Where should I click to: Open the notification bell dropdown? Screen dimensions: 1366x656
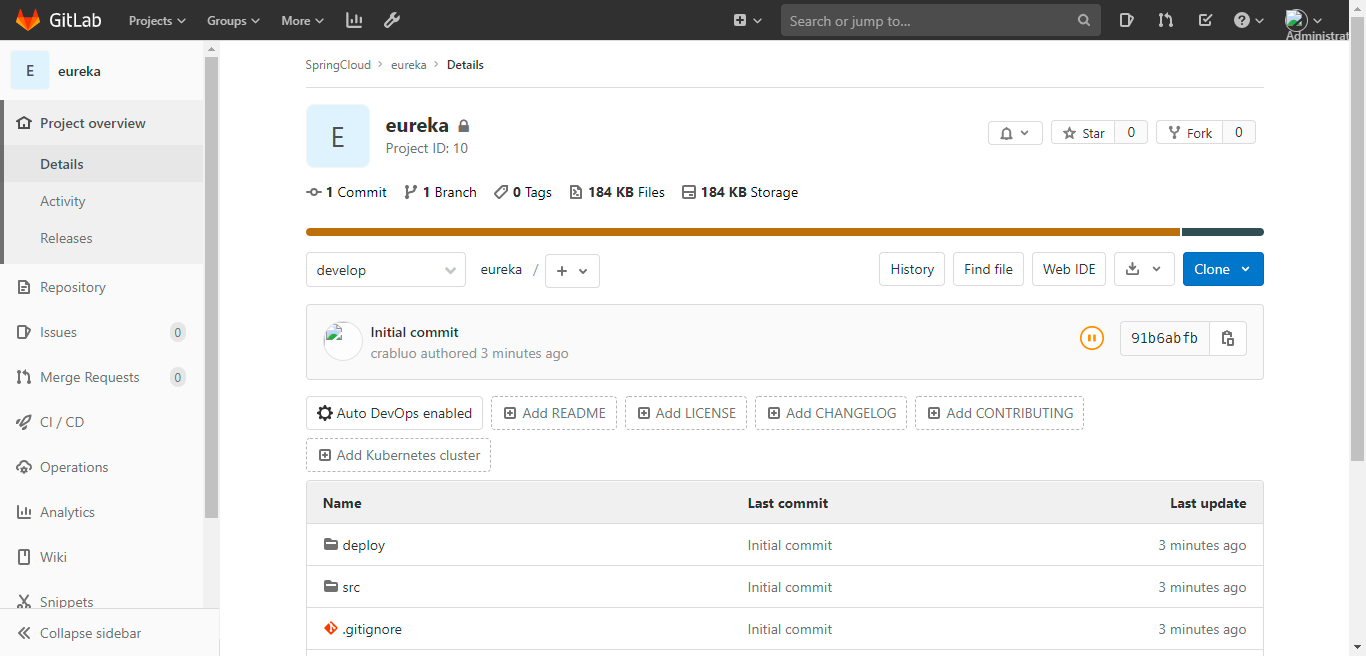pyautogui.click(x=1015, y=133)
